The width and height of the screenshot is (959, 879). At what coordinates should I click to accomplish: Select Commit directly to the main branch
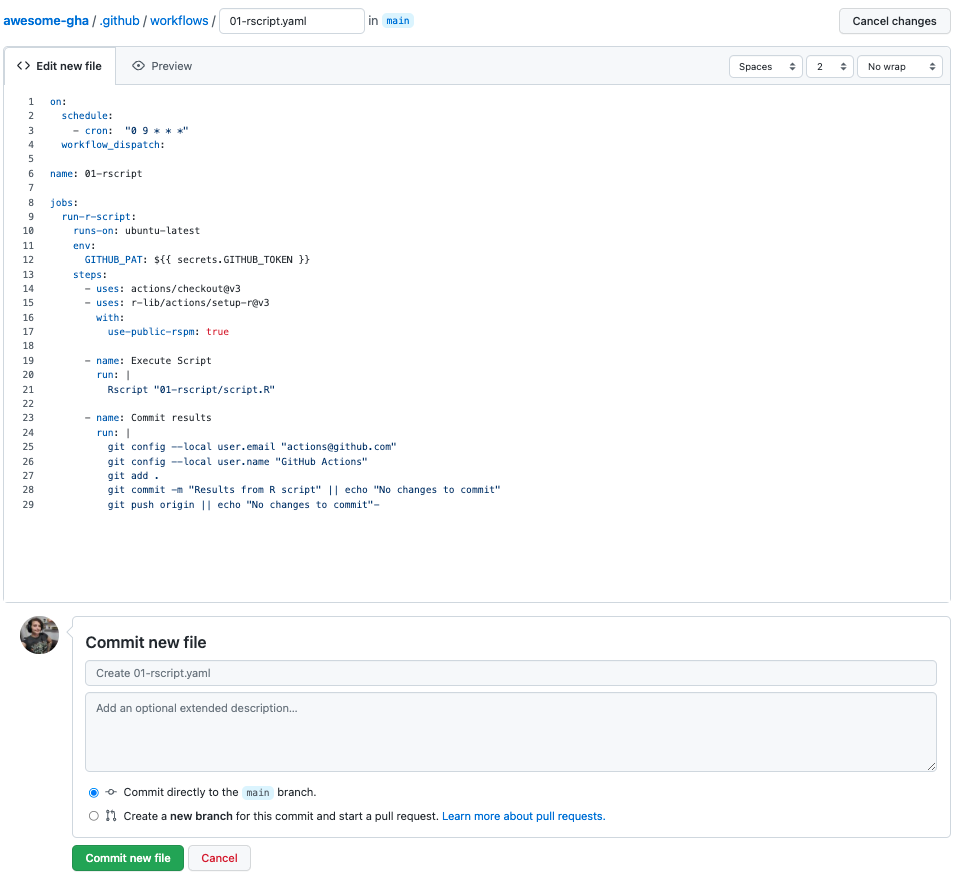click(94, 792)
